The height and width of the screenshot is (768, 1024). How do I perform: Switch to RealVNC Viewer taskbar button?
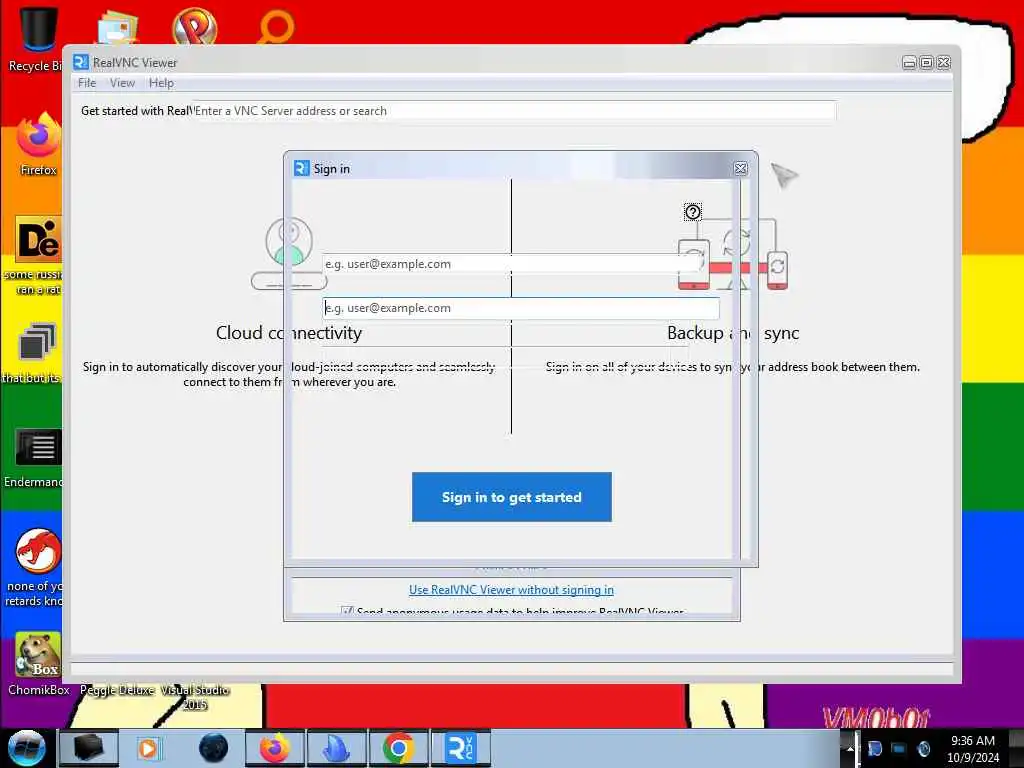click(x=460, y=748)
